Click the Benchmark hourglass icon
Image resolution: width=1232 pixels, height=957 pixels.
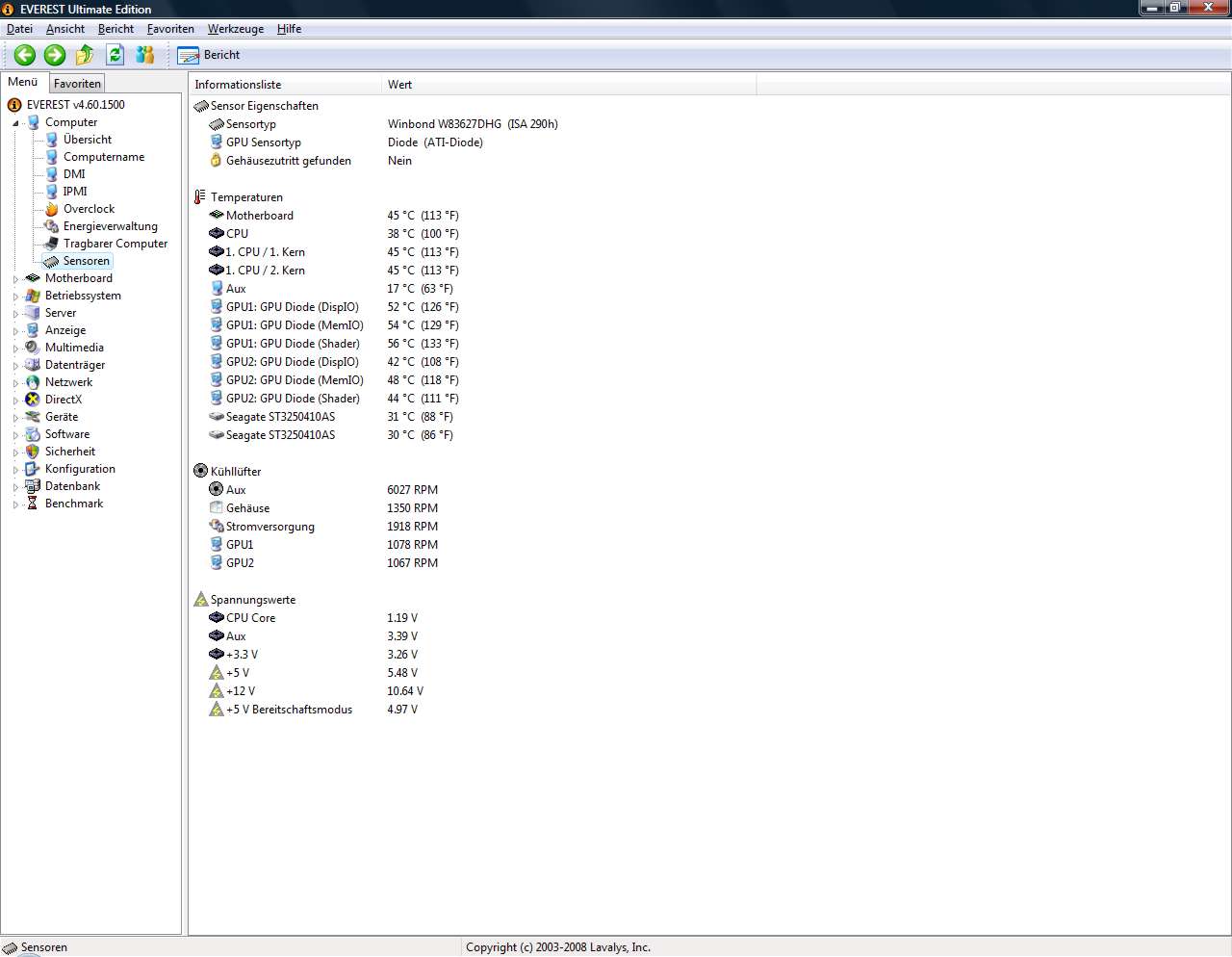(33, 504)
